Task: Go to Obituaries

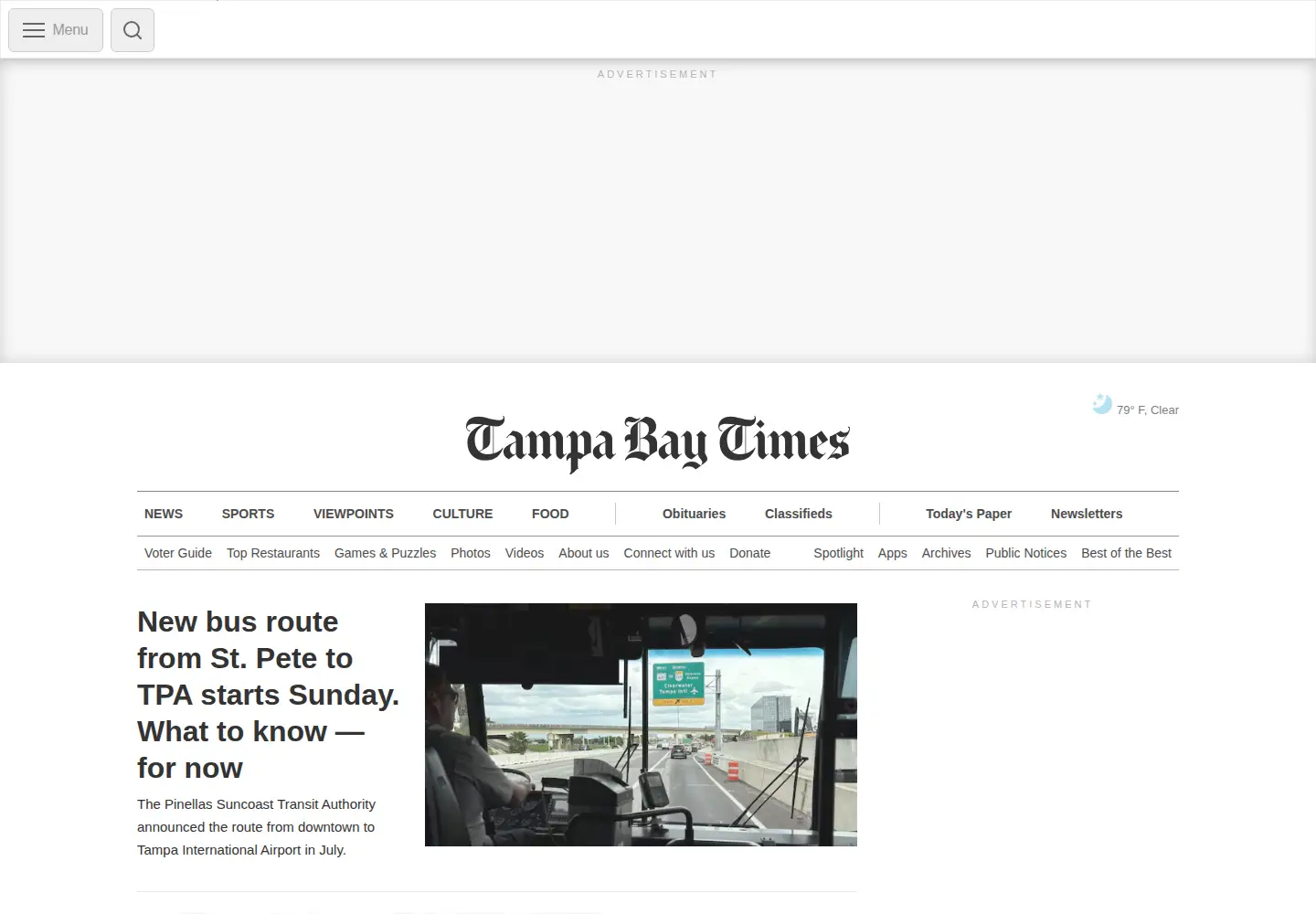Action: pyautogui.click(x=694, y=514)
